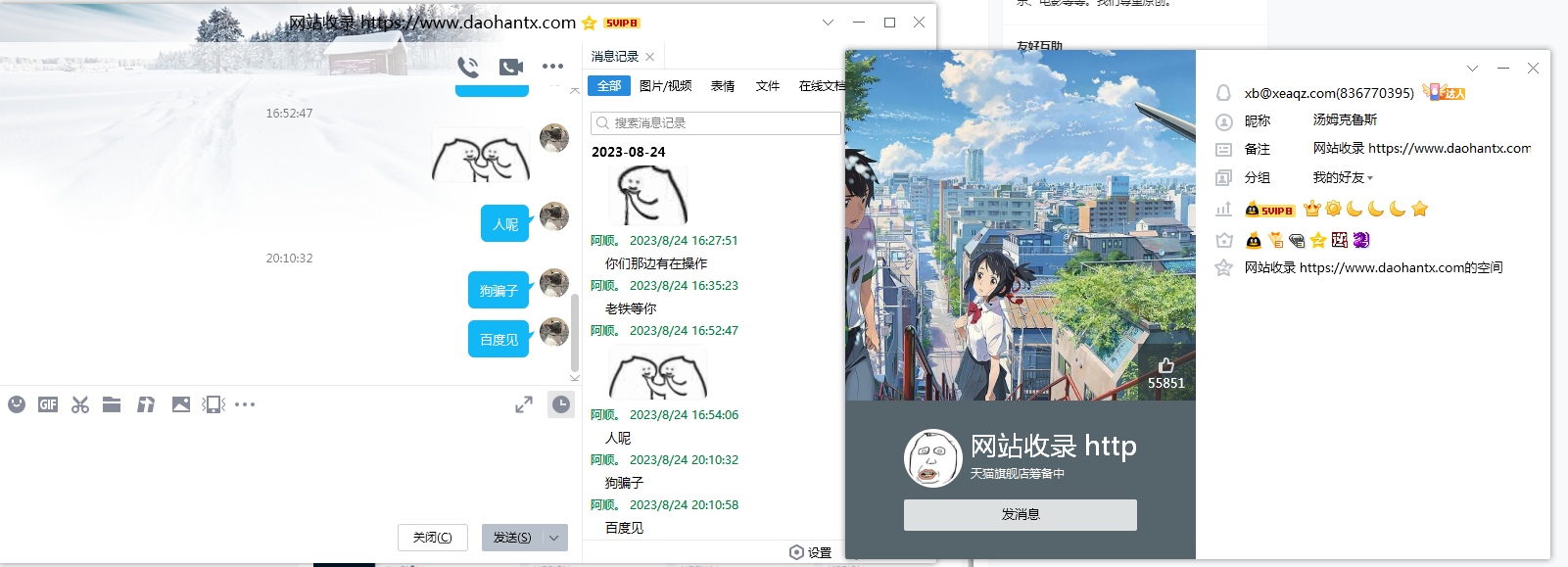The width and height of the screenshot is (1568, 567).
Task: Toggle message history clock icon
Action: point(561,404)
